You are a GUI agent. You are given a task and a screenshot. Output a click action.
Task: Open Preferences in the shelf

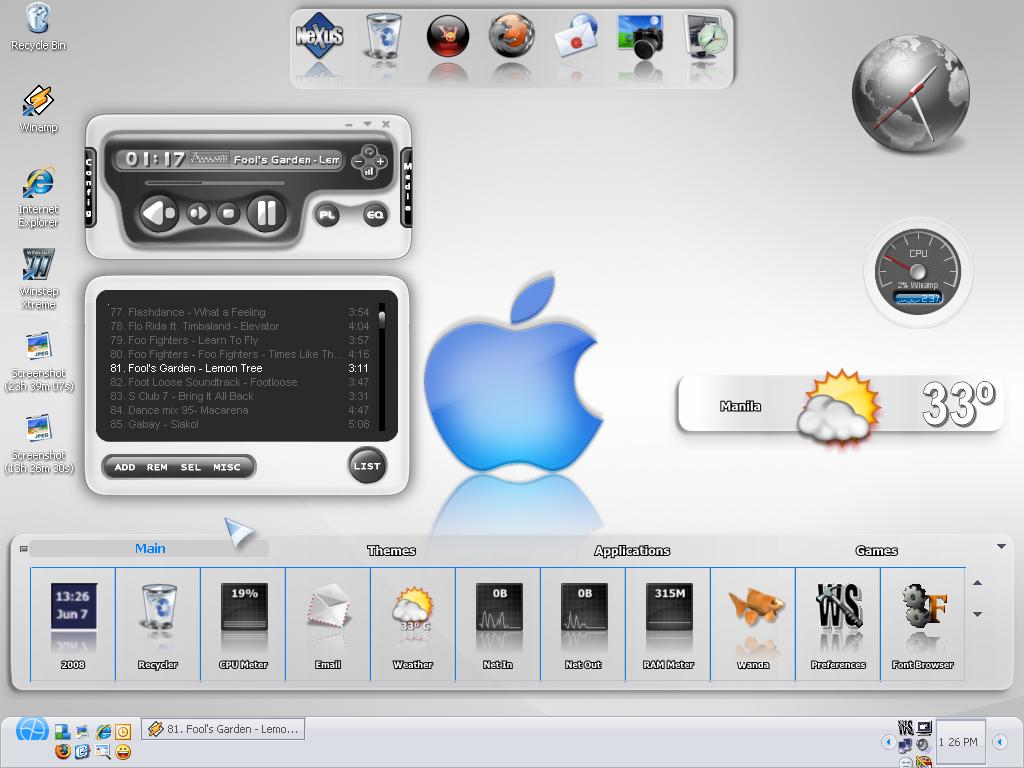pos(838,625)
